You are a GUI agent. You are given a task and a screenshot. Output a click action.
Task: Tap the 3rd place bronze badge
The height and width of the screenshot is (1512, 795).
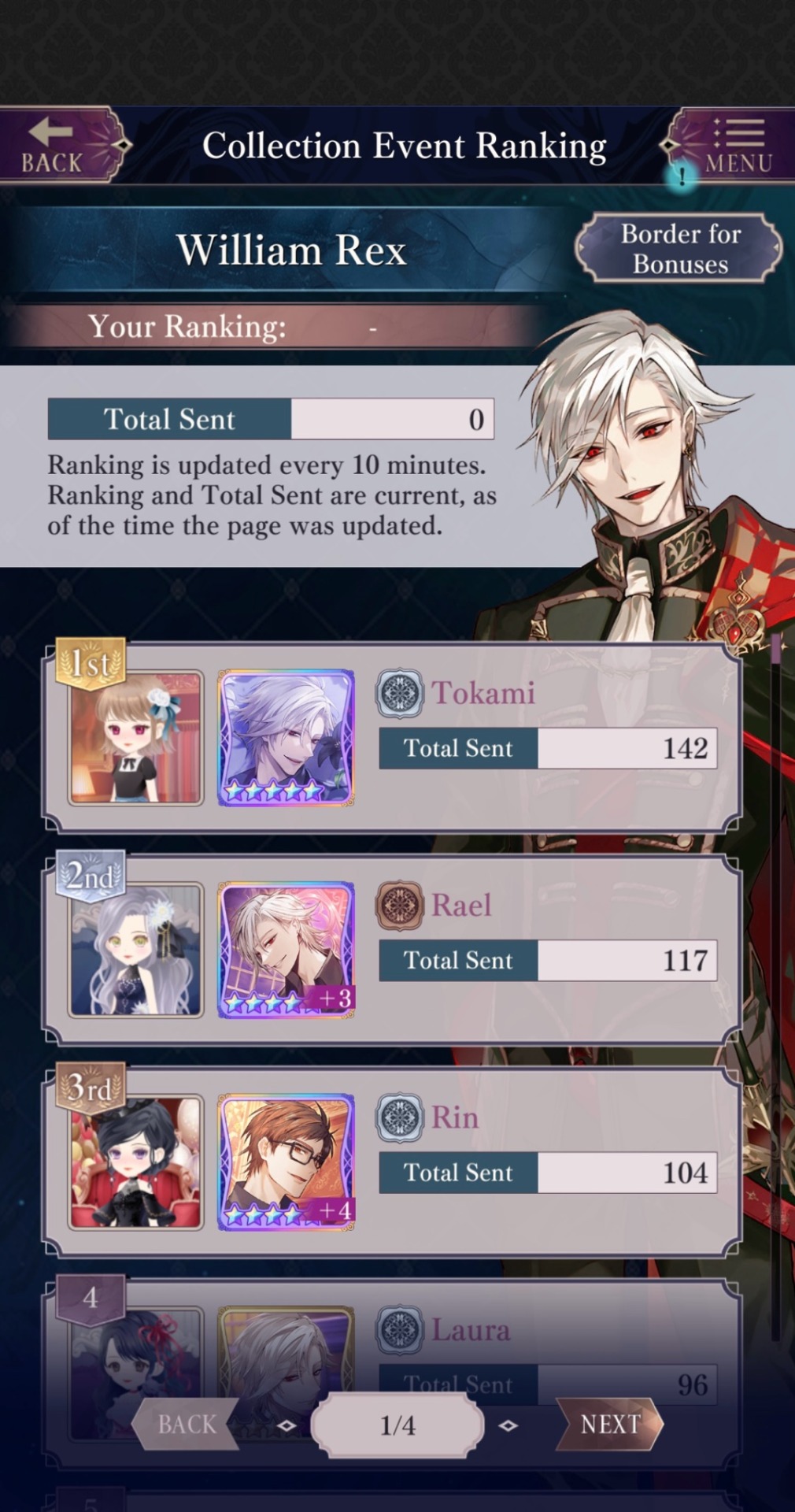click(x=91, y=1087)
